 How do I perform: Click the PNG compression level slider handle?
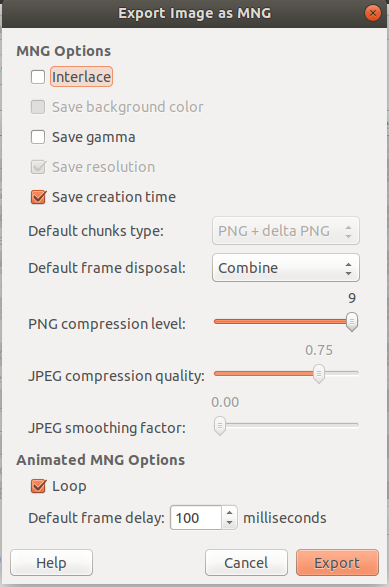click(x=352, y=322)
